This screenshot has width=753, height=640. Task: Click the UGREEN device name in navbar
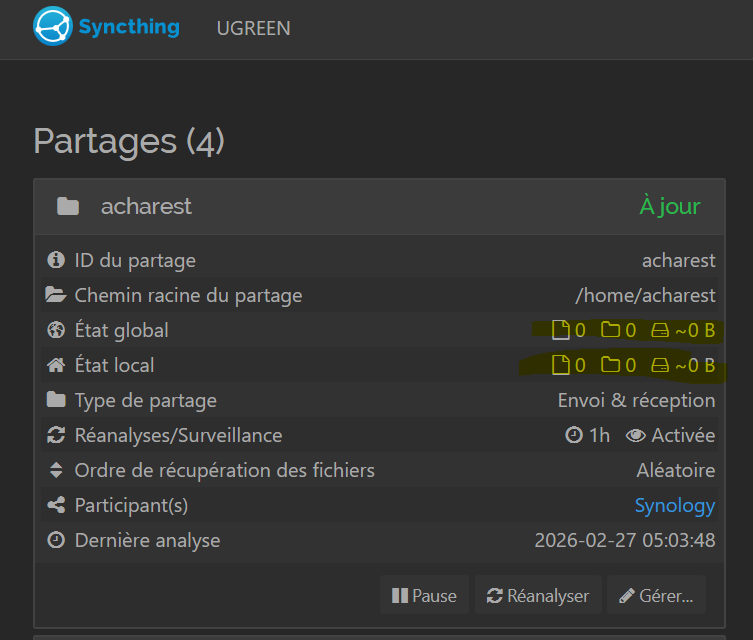coord(253,28)
